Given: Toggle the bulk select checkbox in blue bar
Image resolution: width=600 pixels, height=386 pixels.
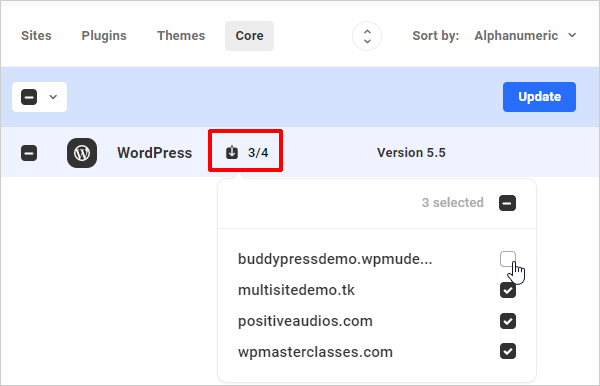Looking at the screenshot, I should 29,97.
